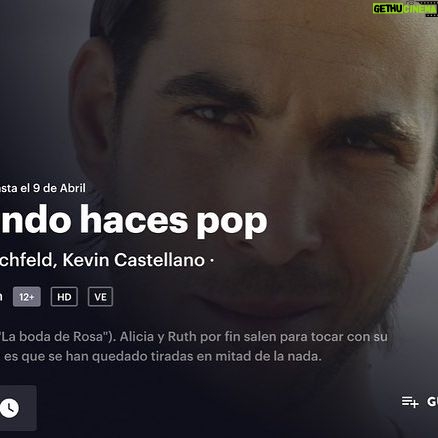Click the 'hasta el 9 de Abril' availability text

click(43, 188)
